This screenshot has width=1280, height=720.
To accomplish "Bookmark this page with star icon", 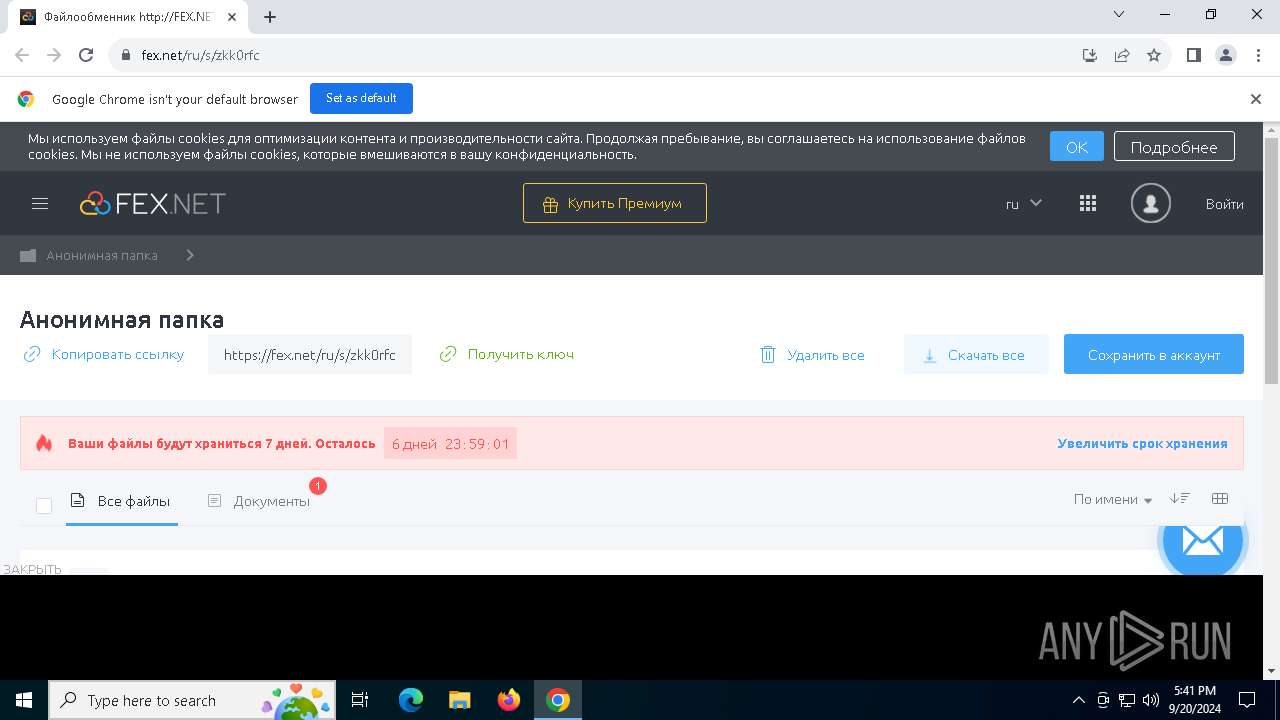I will (x=1154, y=55).
